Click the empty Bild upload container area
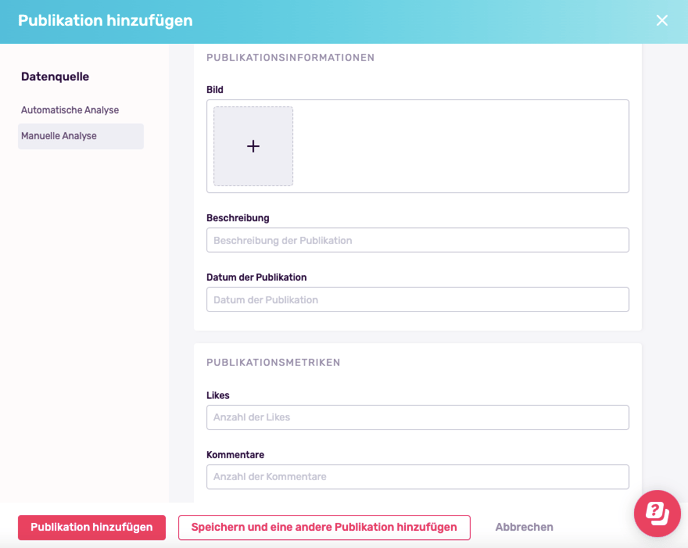 (461, 146)
